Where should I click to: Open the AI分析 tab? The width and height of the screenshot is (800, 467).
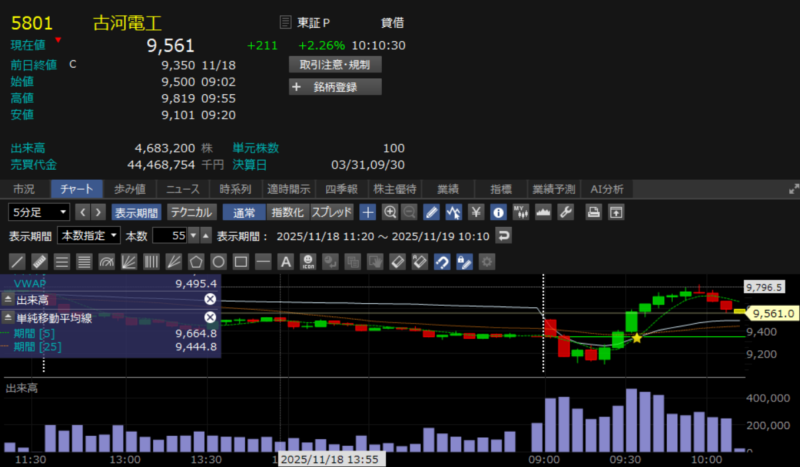coord(607,189)
